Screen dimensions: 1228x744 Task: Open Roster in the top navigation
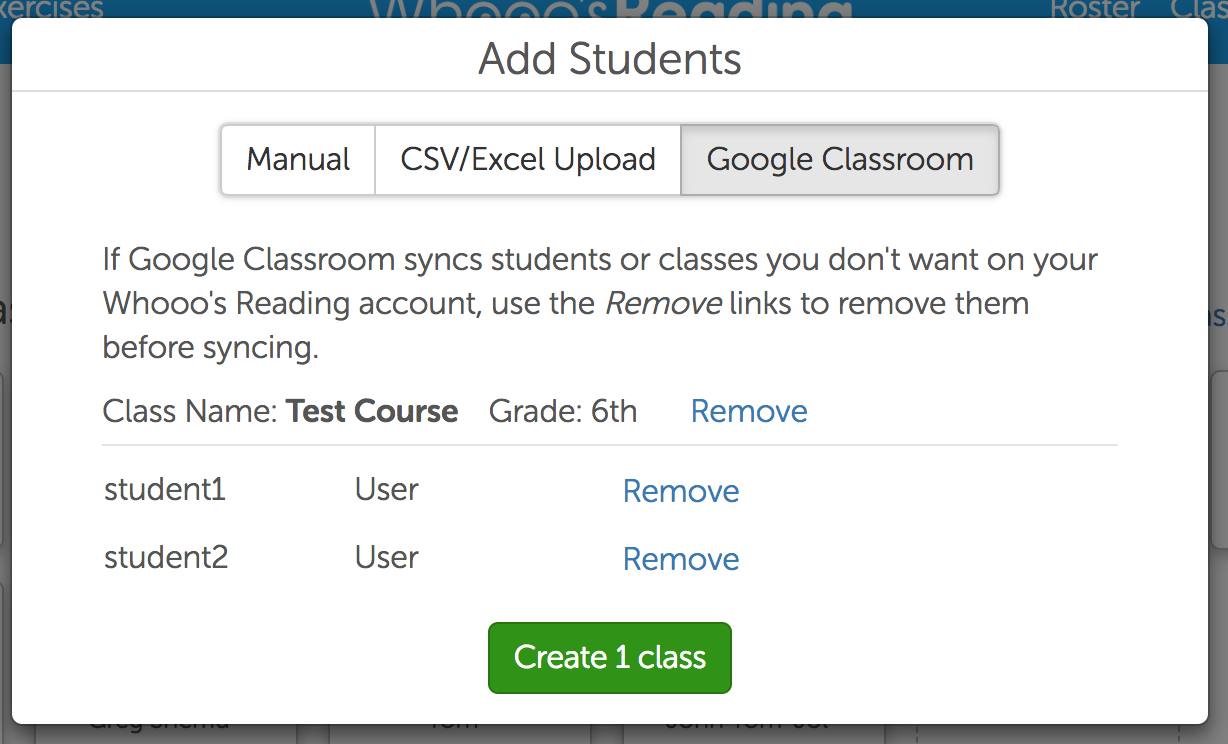(x=1095, y=9)
